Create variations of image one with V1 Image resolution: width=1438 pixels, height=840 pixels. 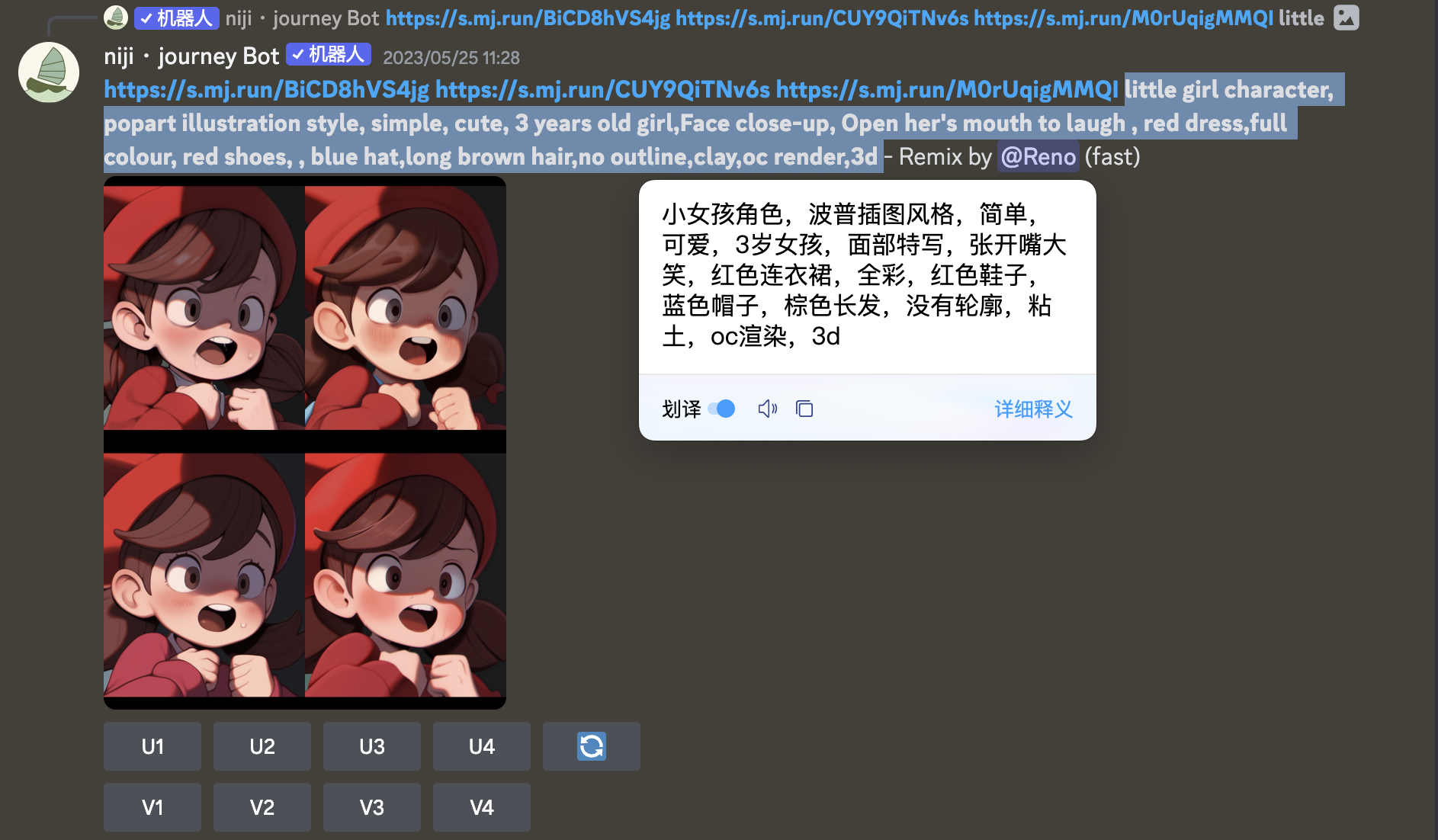point(152,807)
